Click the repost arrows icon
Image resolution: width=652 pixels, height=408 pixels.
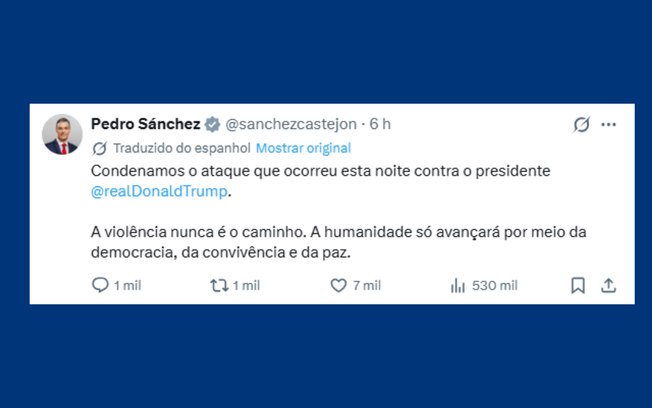217,285
